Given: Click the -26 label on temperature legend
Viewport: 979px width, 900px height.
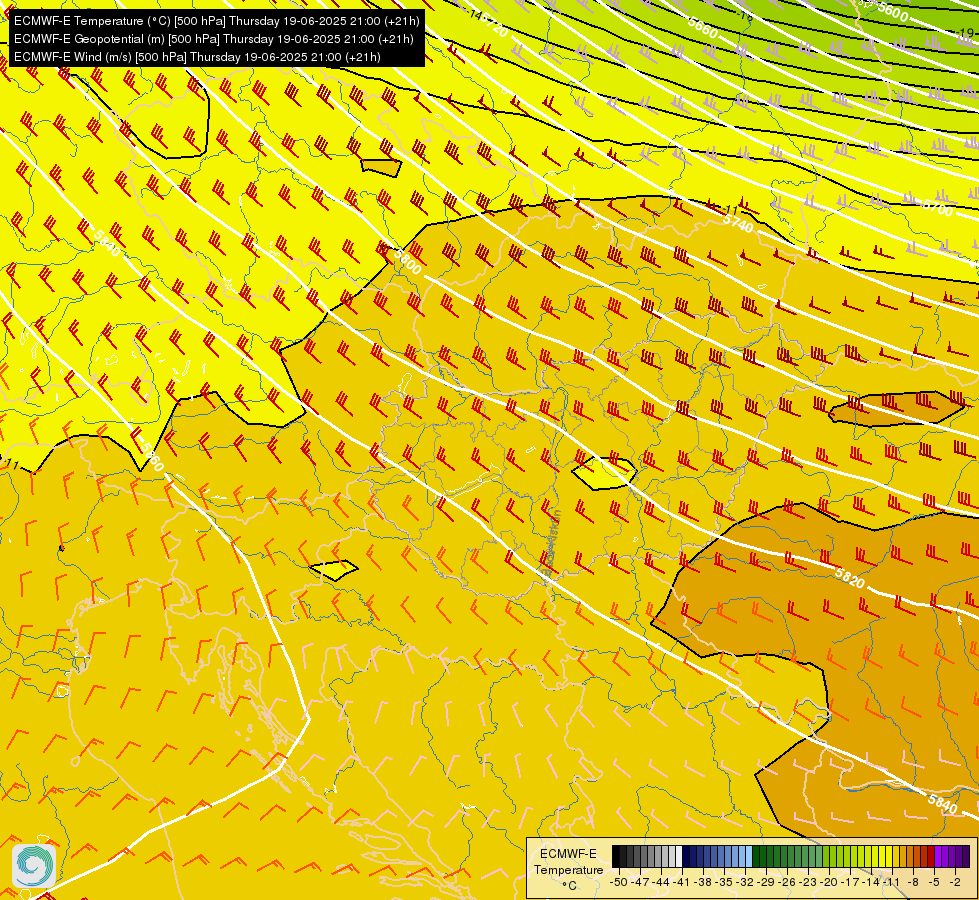Looking at the screenshot, I should 787,883.
